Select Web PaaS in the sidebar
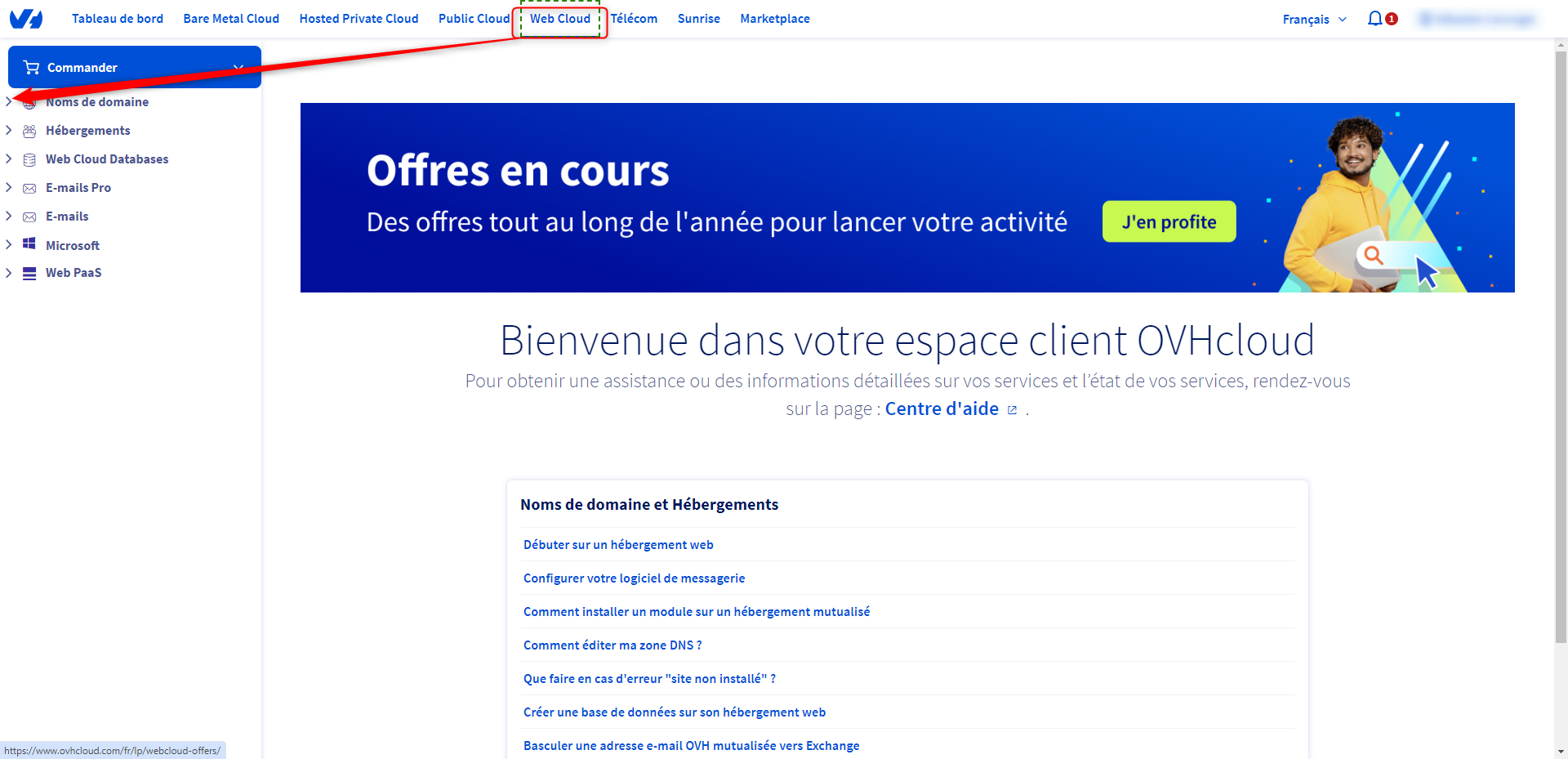 (73, 273)
